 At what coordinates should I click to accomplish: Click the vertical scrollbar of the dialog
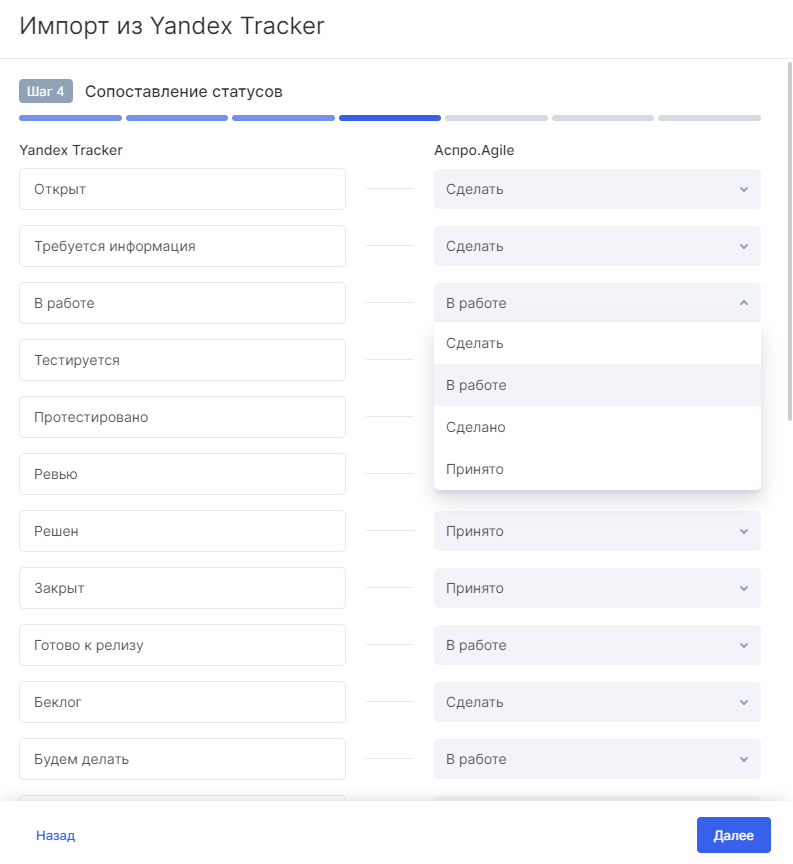790,242
